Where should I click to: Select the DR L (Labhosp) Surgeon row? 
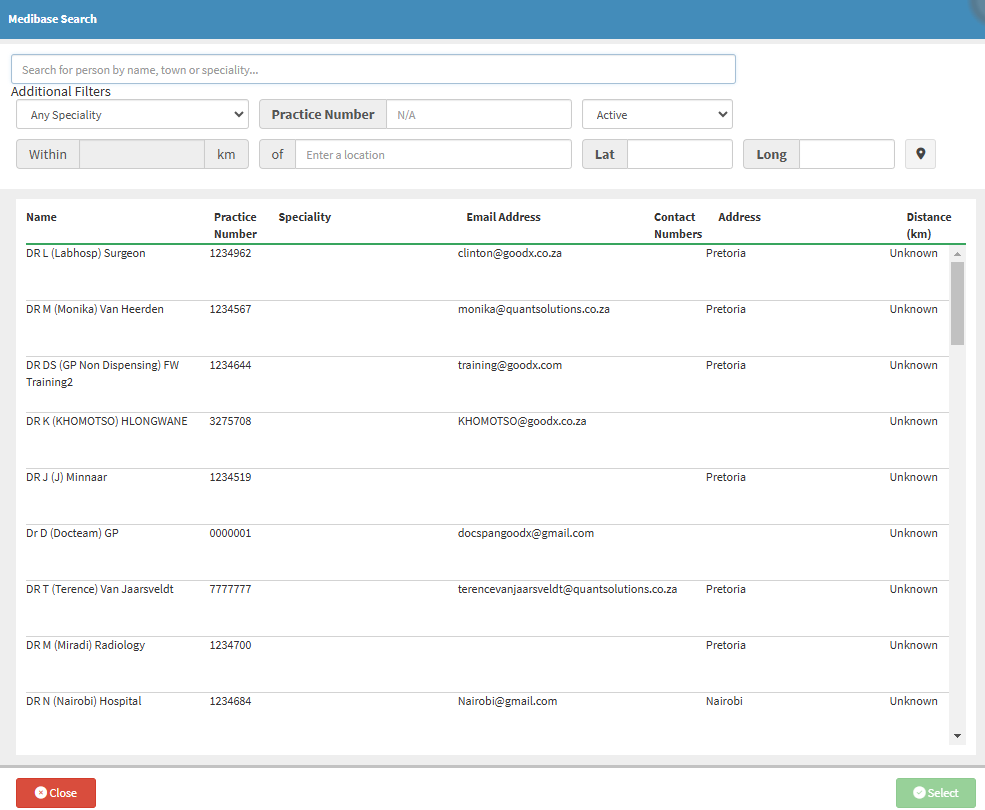pyautogui.click(x=86, y=254)
